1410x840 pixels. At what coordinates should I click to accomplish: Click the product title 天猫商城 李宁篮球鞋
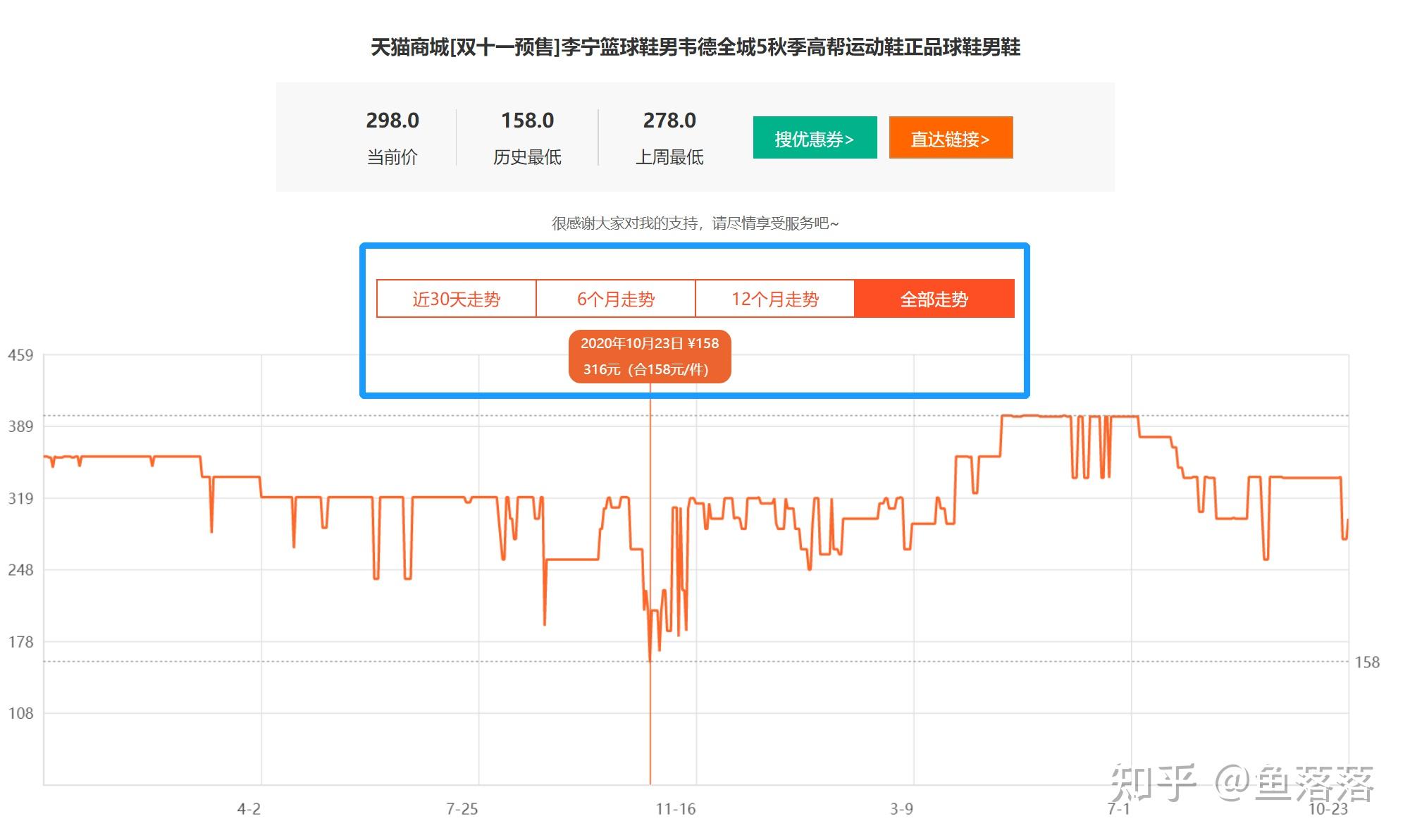[695, 47]
